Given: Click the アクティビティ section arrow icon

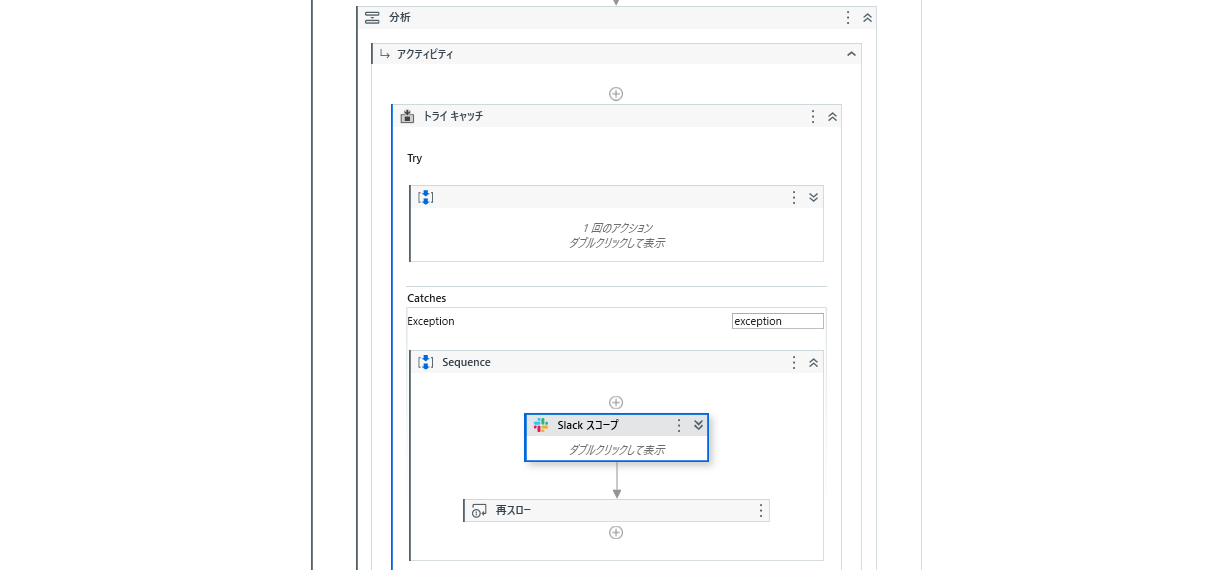Looking at the screenshot, I should [x=385, y=54].
